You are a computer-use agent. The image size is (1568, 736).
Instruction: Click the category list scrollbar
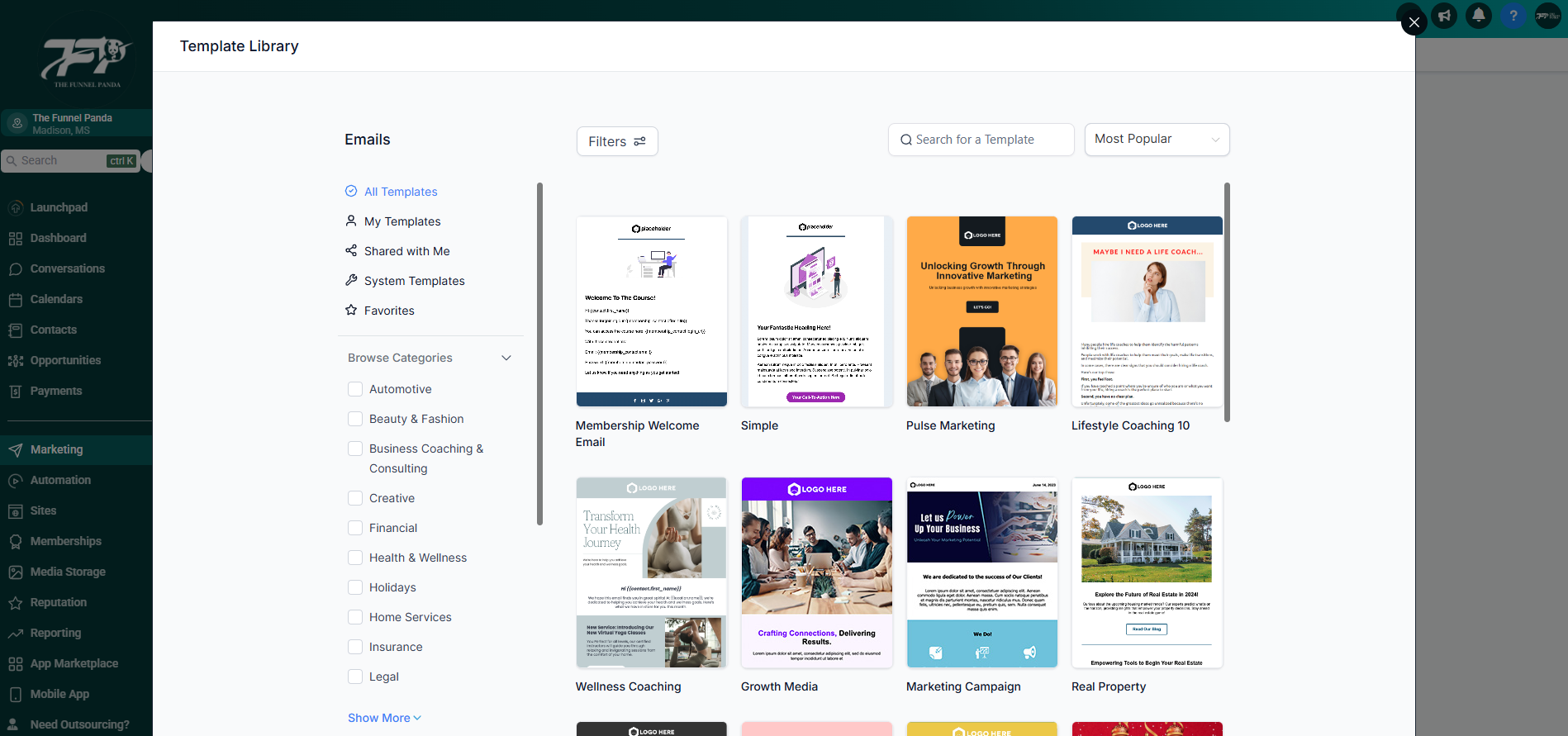[539, 354]
